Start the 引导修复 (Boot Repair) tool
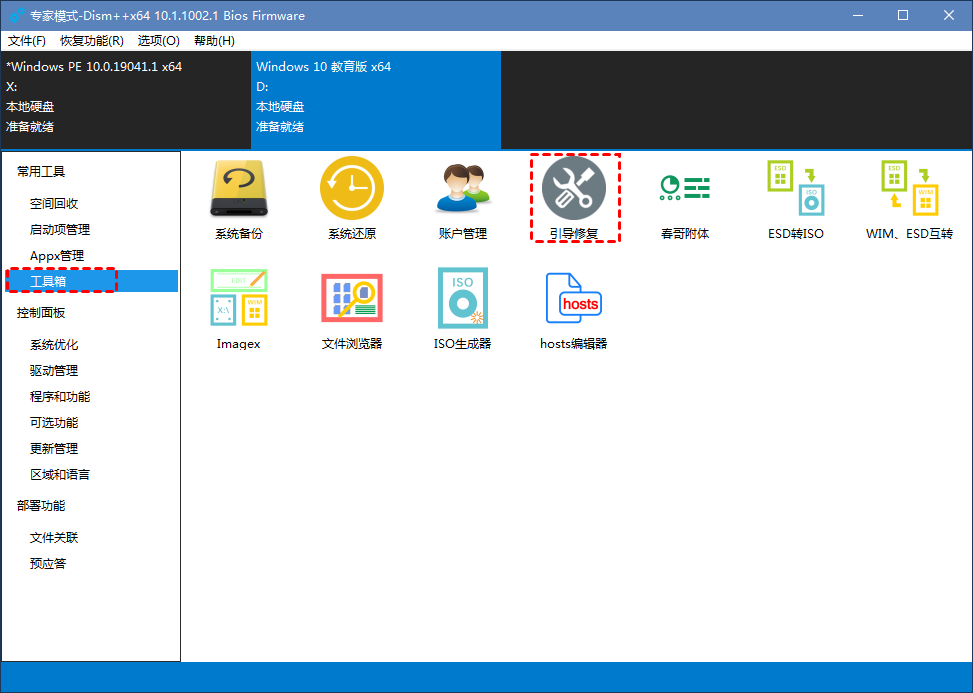973x693 pixels. (x=574, y=197)
